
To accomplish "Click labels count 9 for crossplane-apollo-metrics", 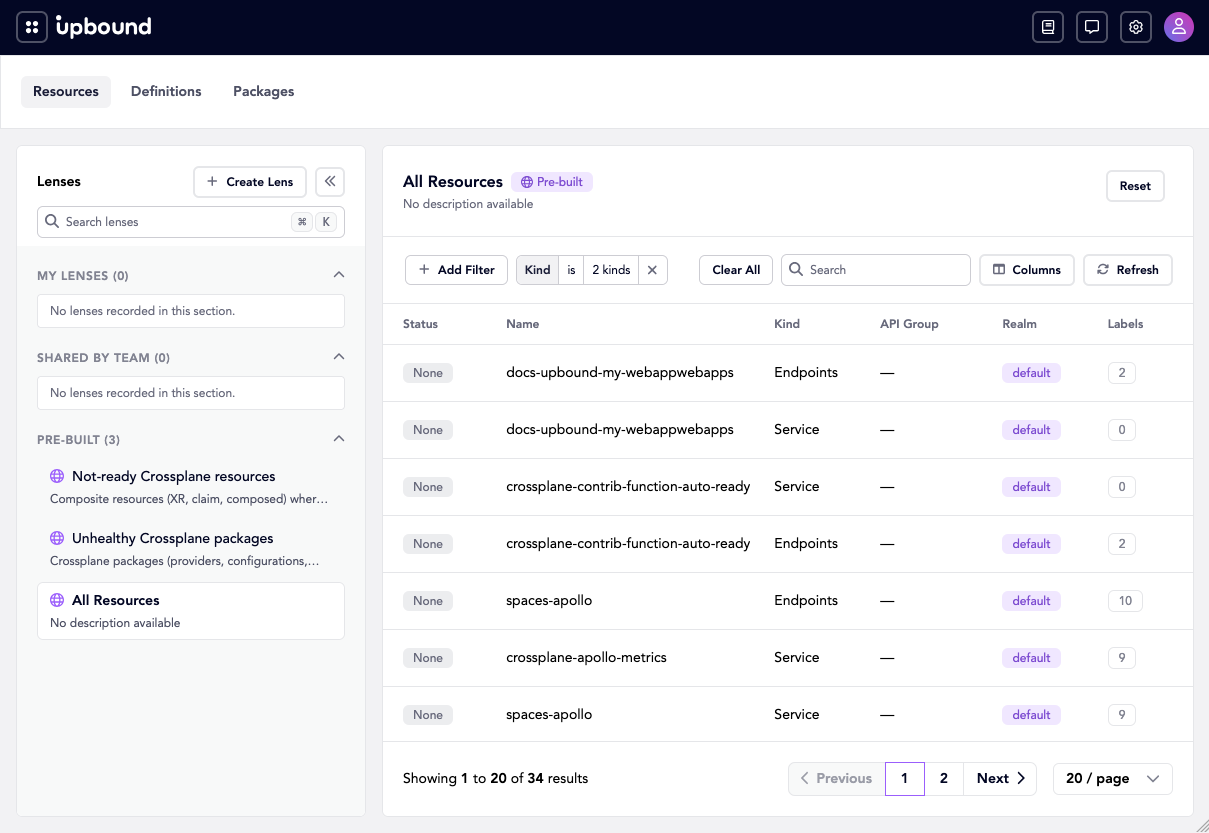I will pyautogui.click(x=1122, y=658).
